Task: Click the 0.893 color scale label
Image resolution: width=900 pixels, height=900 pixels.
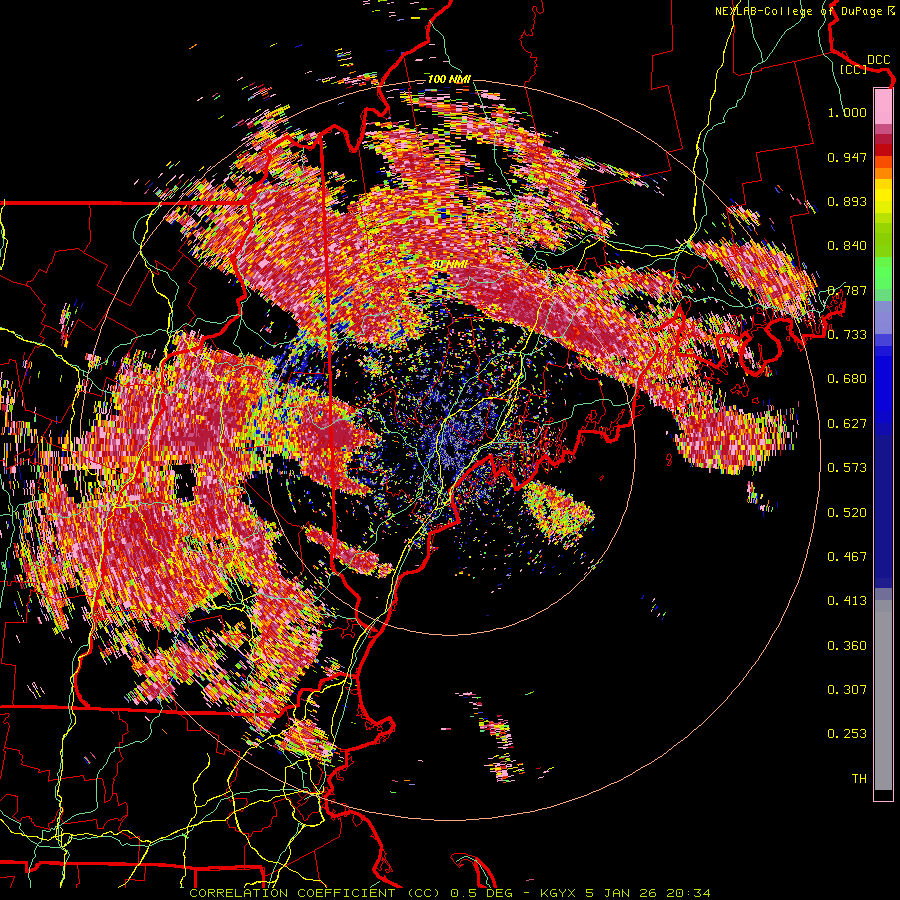Action: pyautogui.click(x=847, y=201)
